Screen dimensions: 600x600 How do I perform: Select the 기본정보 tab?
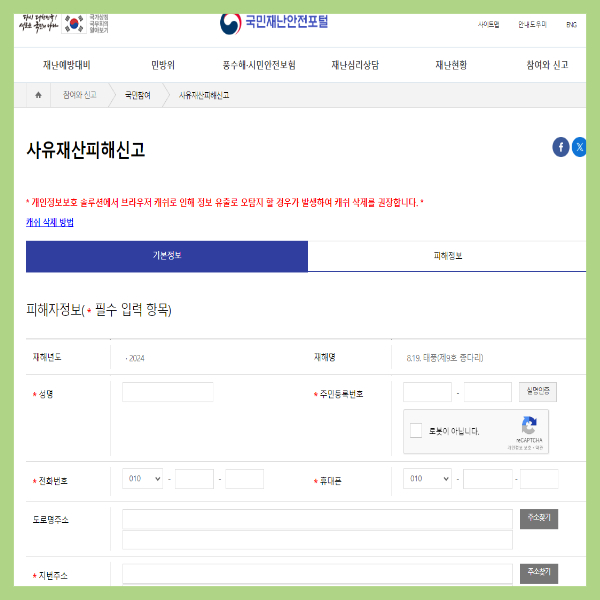(x=167, y=256)
